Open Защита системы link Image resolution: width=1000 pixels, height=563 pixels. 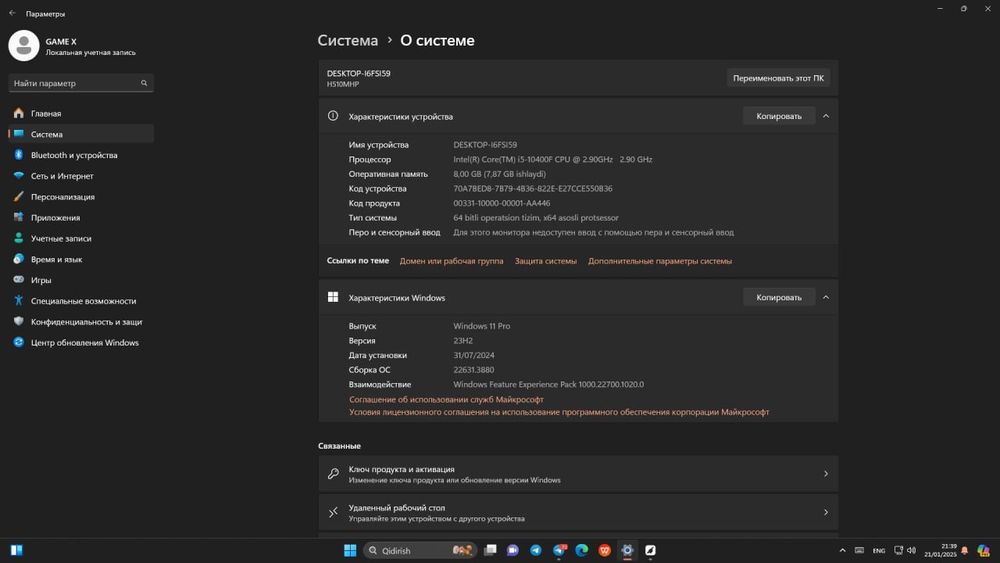(546, 261)
